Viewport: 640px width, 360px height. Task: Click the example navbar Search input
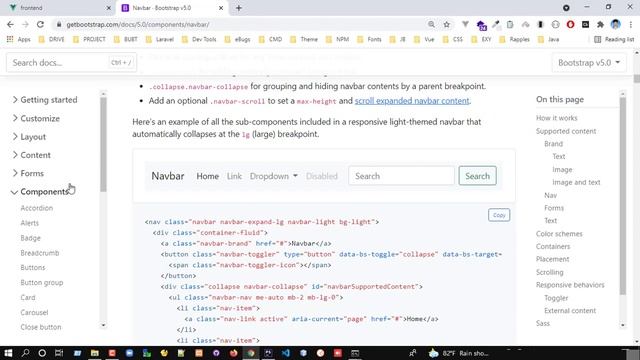pos(401,176)
